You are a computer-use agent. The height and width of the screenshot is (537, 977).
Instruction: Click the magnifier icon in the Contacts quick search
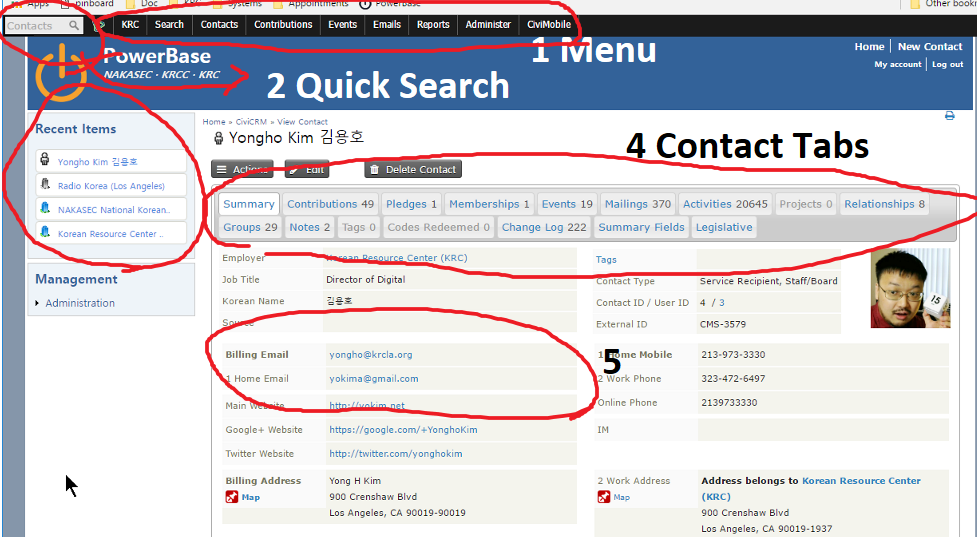(x=74, y=26)
